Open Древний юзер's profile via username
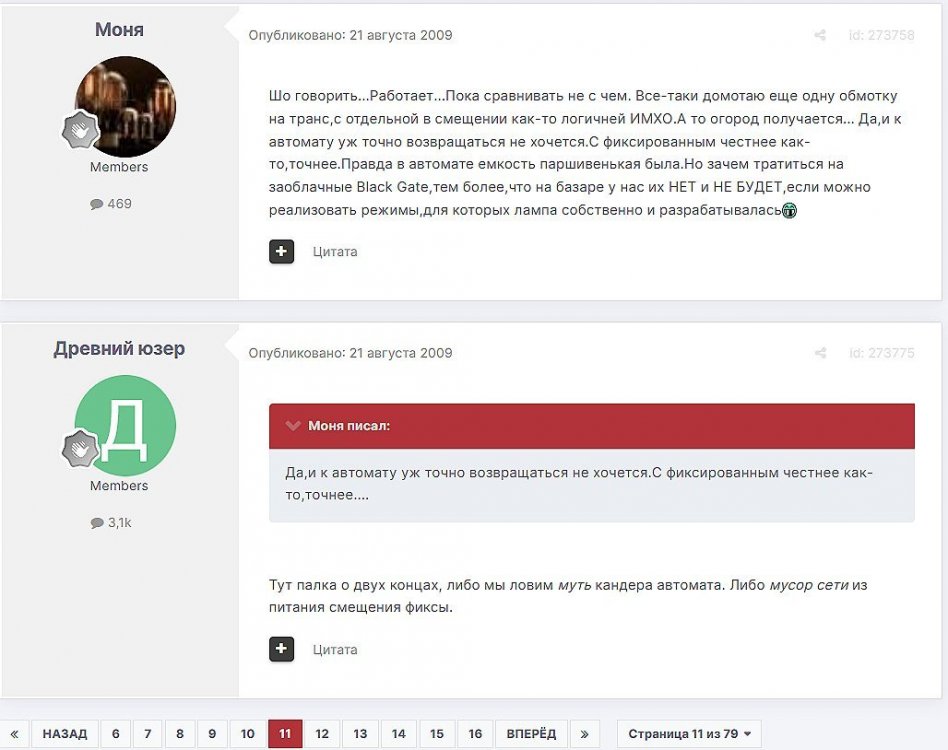 point(119,348)
